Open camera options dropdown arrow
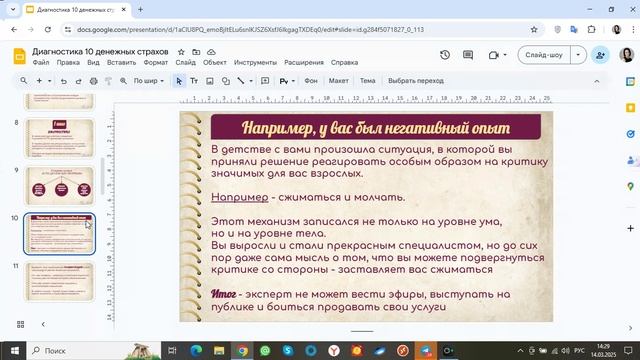Image resolution: width=640 pixels, height=360 pixels. [505, 55]
